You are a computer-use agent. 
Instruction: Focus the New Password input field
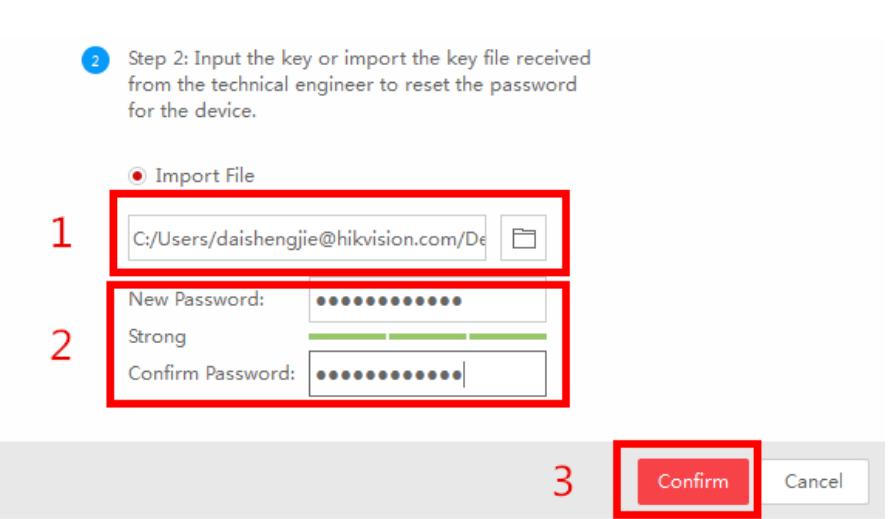[427, 301]
